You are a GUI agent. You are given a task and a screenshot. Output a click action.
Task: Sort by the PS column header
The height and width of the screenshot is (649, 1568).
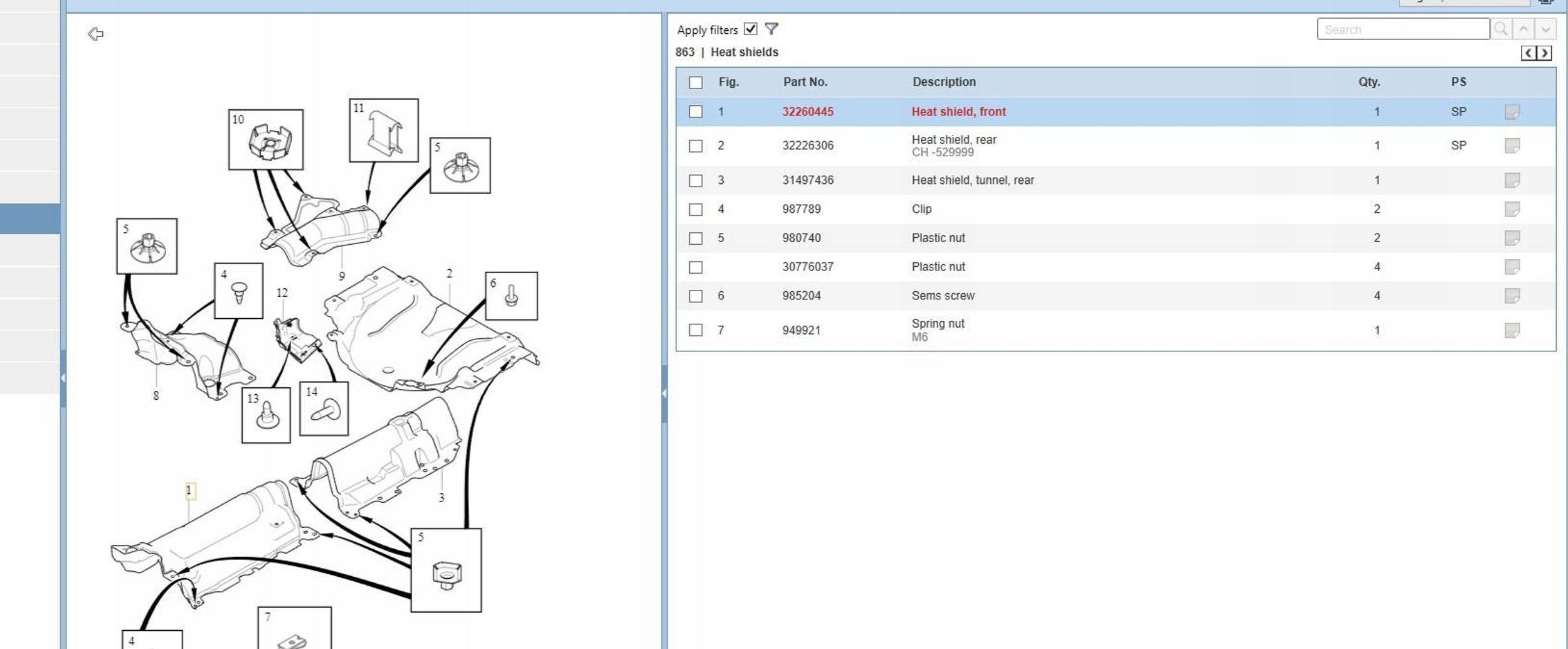click(1458, 82)
